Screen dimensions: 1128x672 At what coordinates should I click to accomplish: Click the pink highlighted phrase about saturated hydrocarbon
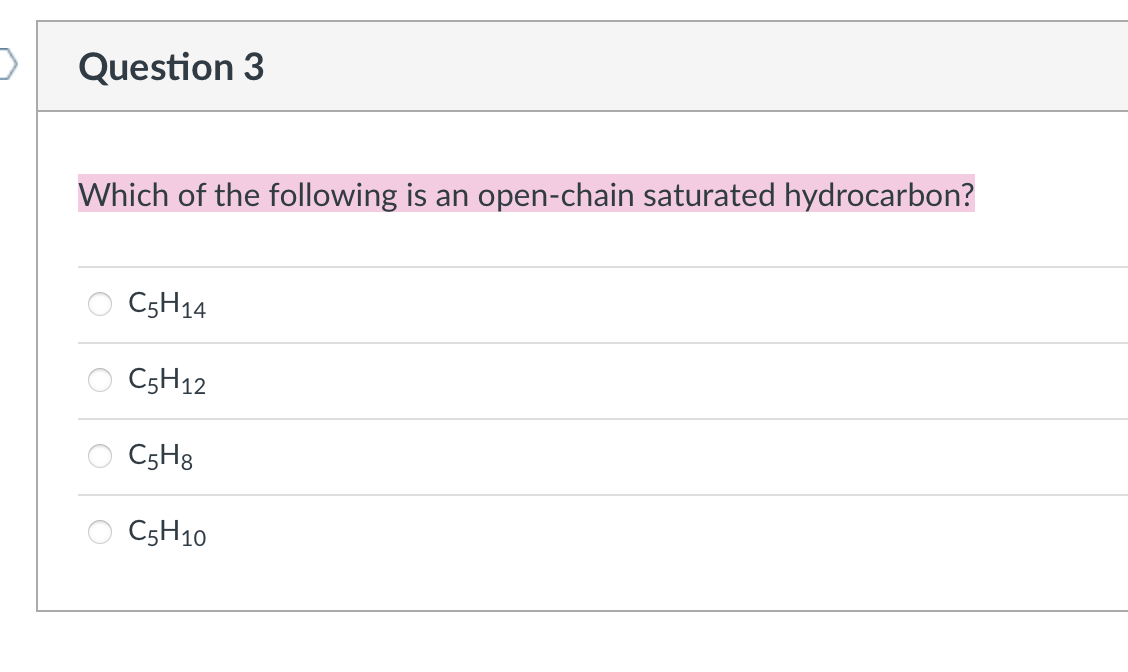coord(527,195)
